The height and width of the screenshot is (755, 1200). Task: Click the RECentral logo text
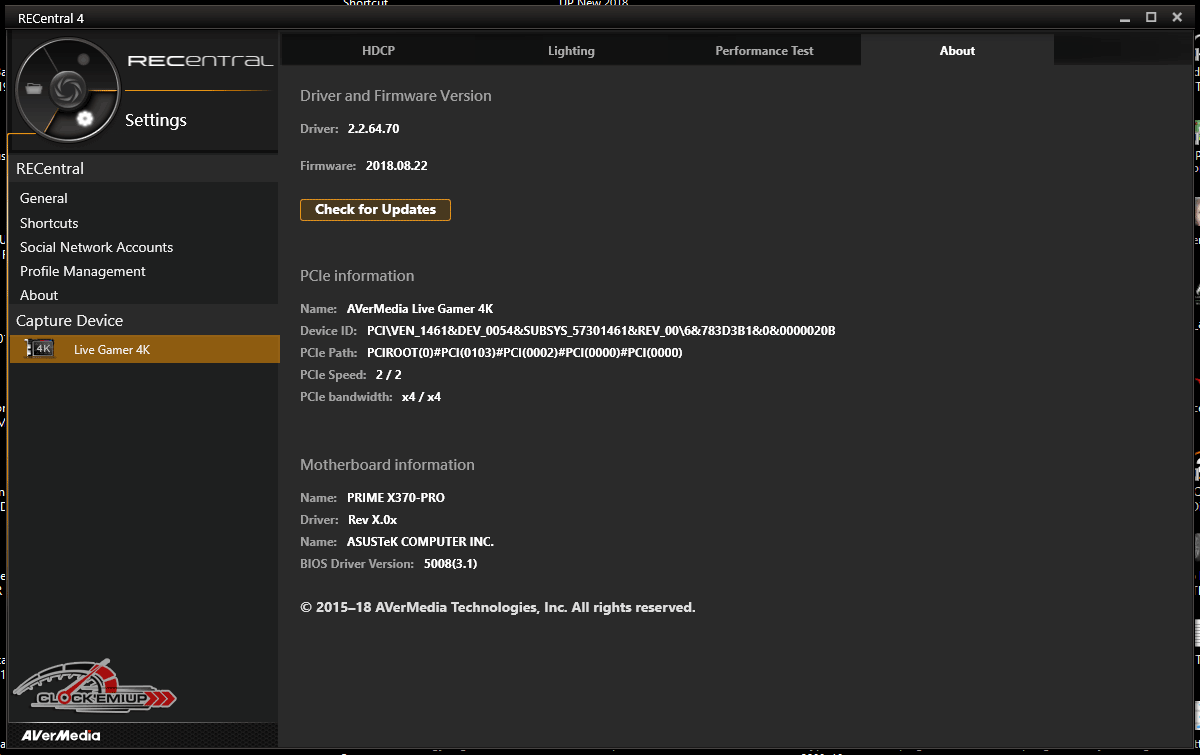[x=200, y=61]
